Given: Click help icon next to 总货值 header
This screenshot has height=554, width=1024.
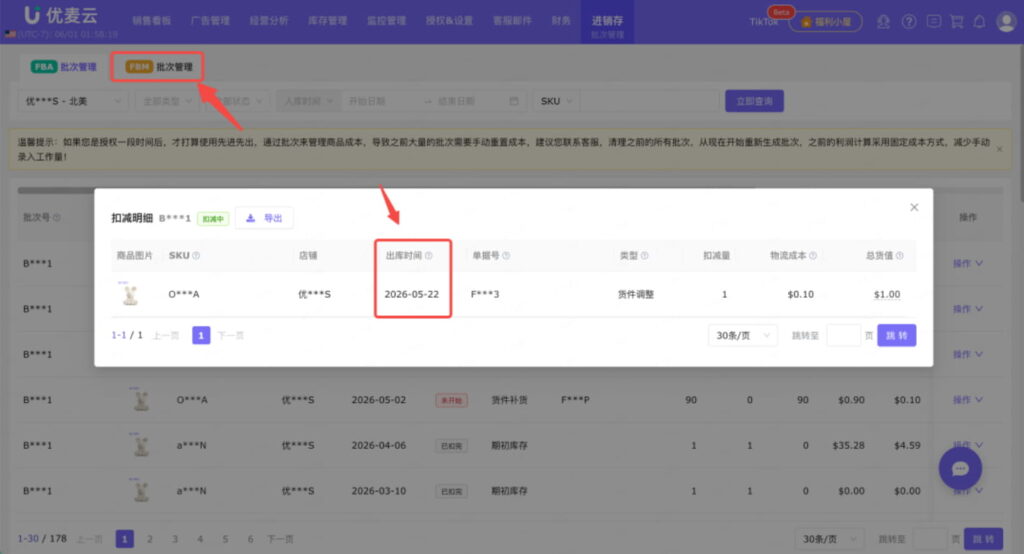Looking at the screenshot, I should 899,255.
